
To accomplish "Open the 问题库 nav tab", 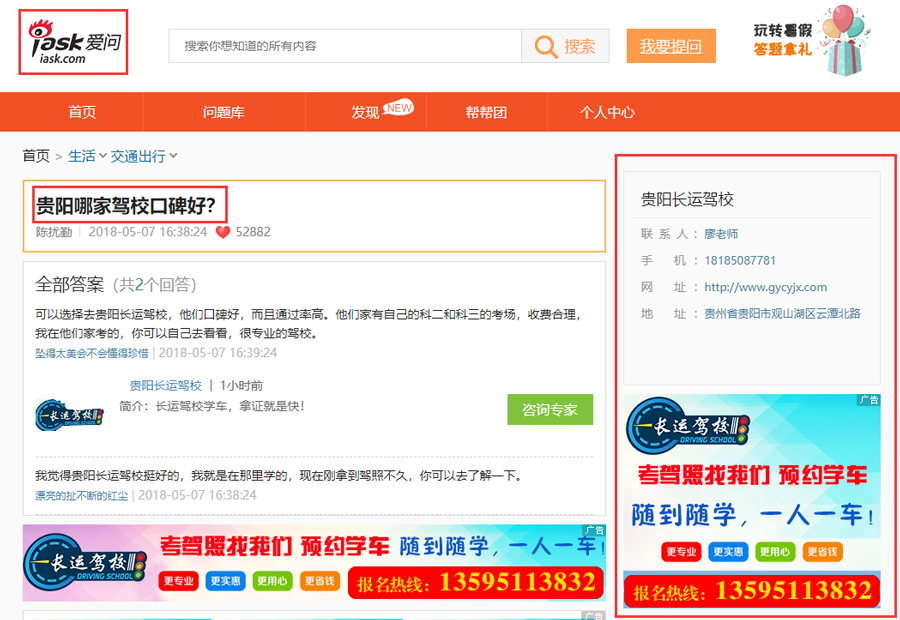I will coord(224,112).
